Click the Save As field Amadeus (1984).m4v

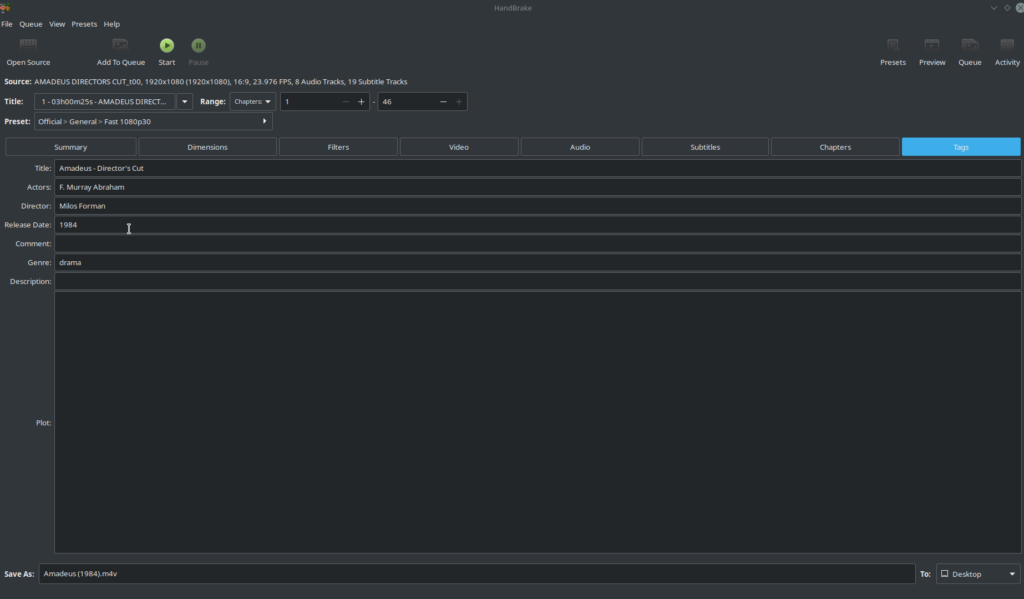pyautogui.click(x=477, y=574)
